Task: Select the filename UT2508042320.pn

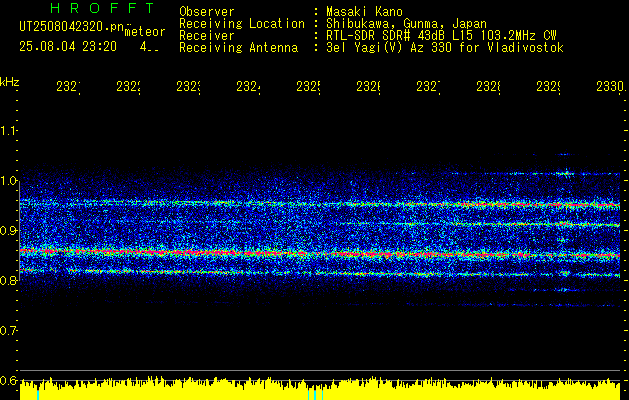Action: click(x=71, y=27)
